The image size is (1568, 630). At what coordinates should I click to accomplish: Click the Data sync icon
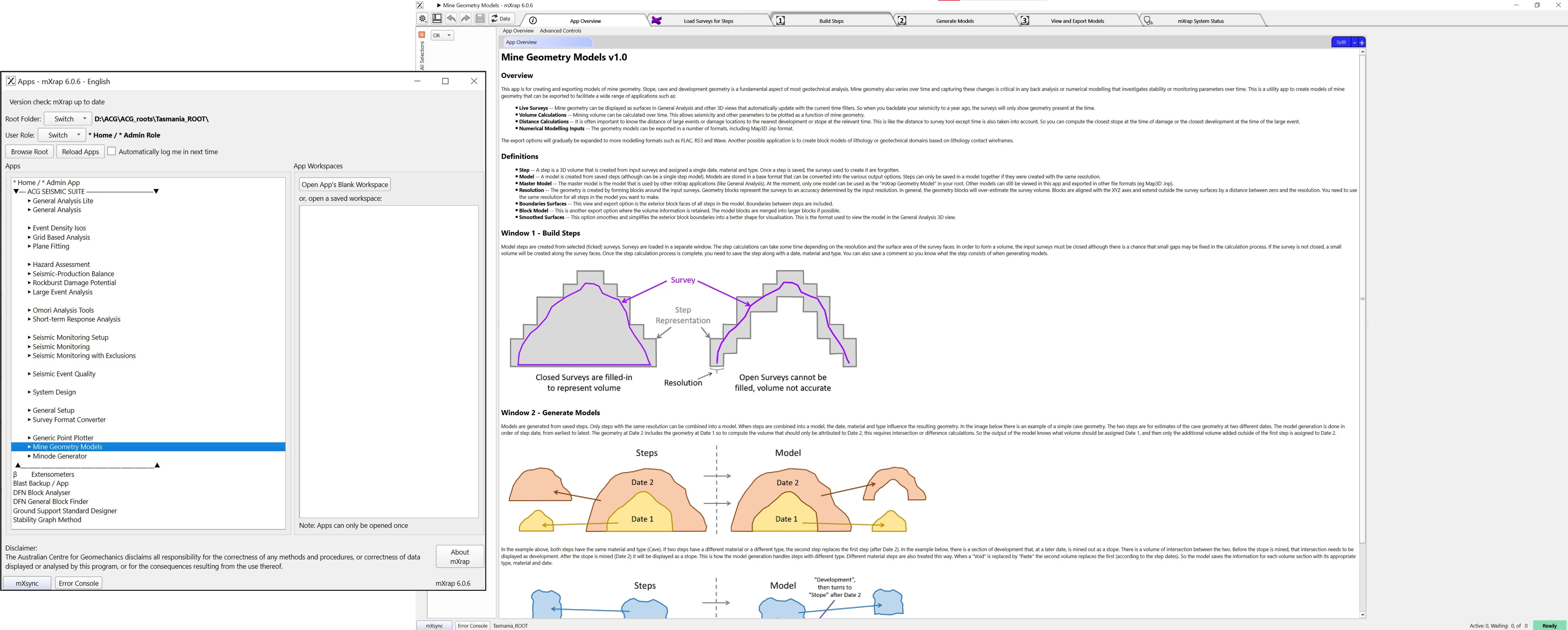[x=499, y=18]
